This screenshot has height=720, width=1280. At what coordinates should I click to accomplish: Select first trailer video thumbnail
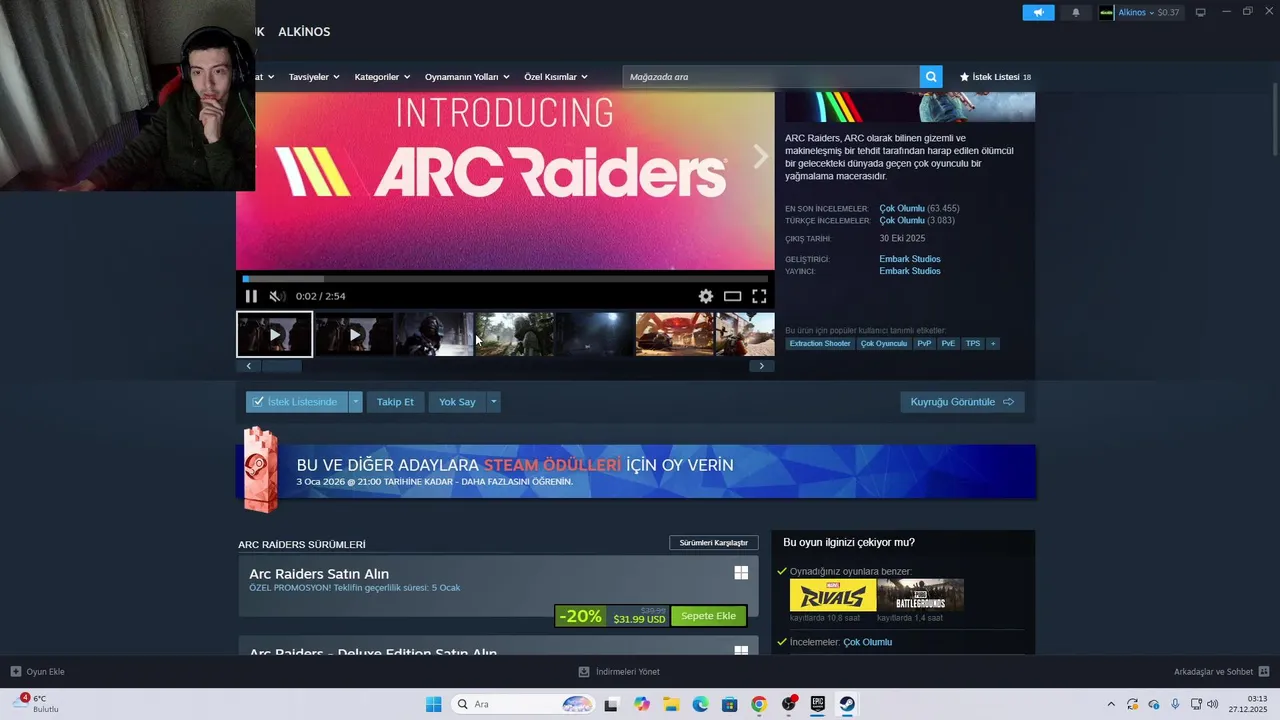pyautogui.click(x=274, y=335)
